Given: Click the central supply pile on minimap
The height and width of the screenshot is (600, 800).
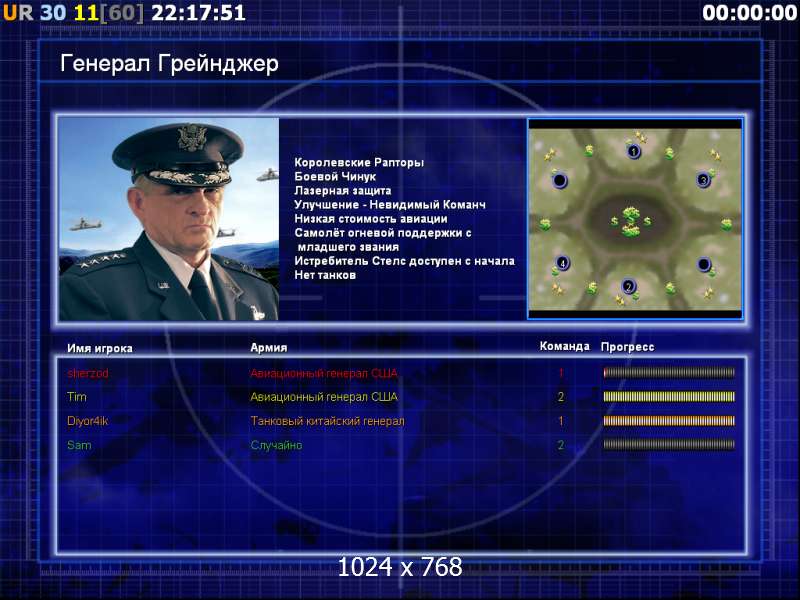Looking at the screenshot, I should 632,221.
